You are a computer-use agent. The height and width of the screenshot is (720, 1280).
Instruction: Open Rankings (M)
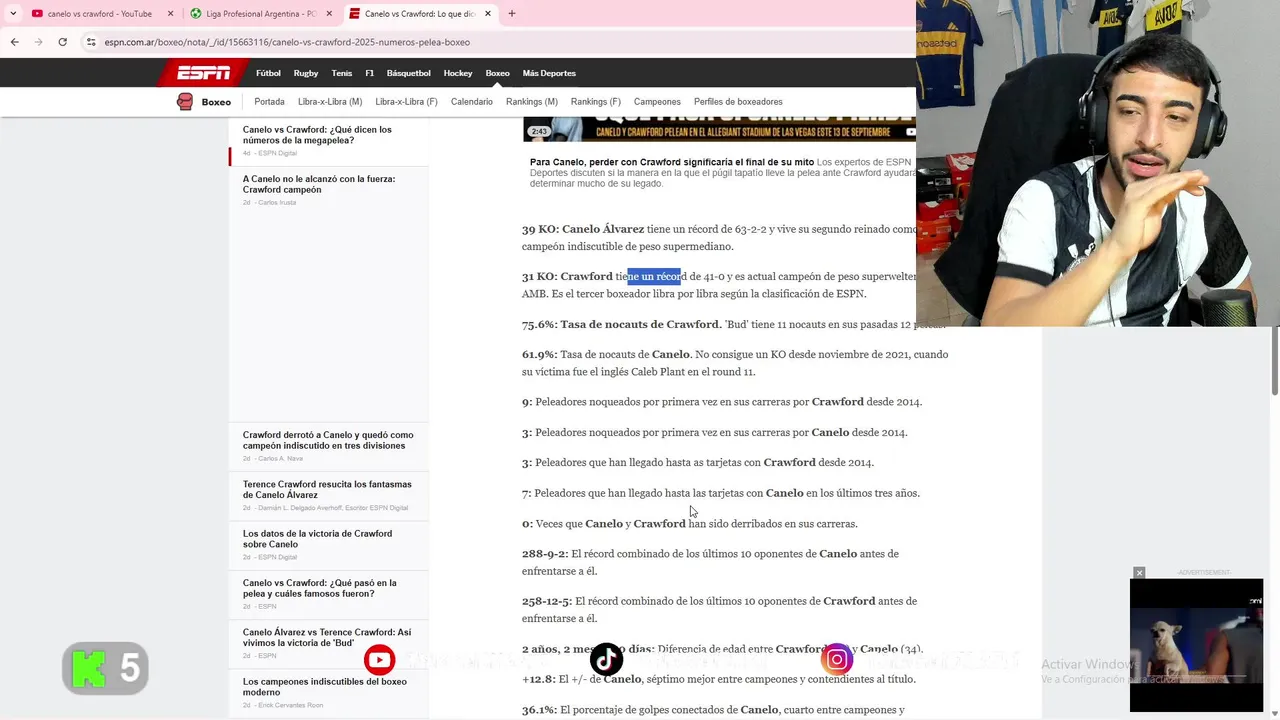coord(532,102)
